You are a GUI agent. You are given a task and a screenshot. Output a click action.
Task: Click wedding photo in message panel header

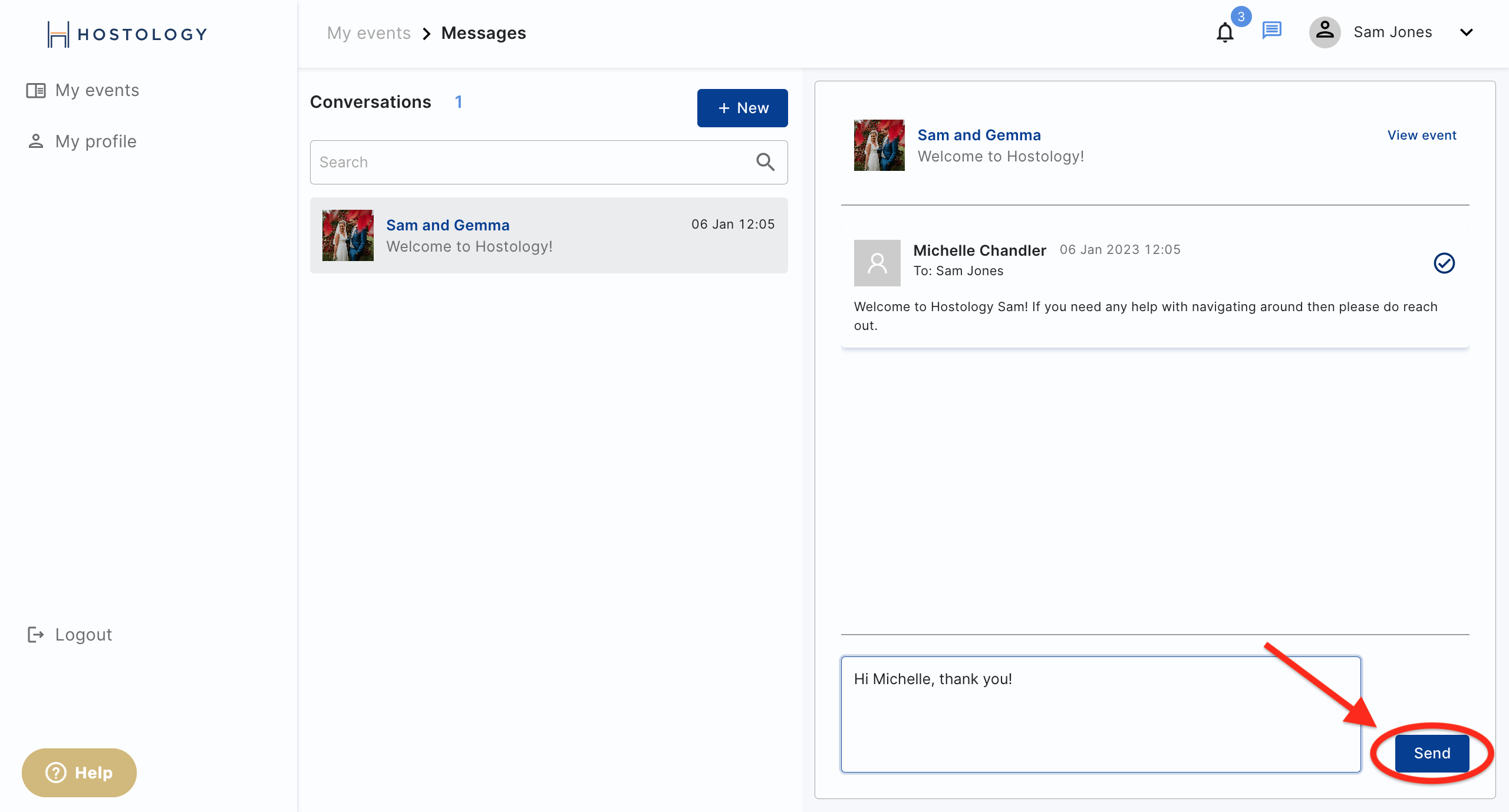(x=879, y=145)
